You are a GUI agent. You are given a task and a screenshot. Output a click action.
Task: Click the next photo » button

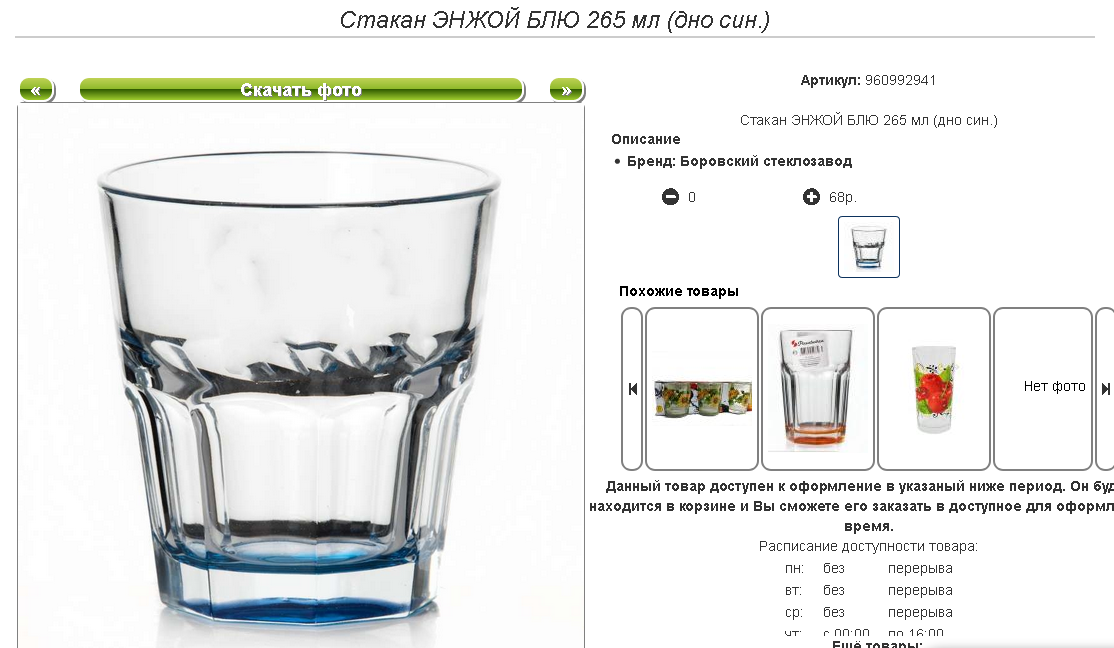(x=566, y=90)
